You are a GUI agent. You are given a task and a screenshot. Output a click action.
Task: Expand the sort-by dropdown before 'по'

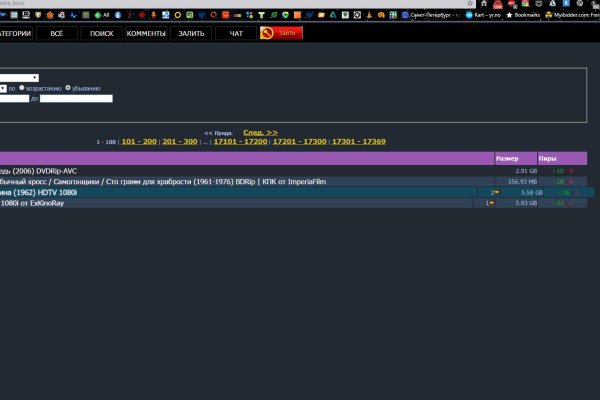click(3, 88)
